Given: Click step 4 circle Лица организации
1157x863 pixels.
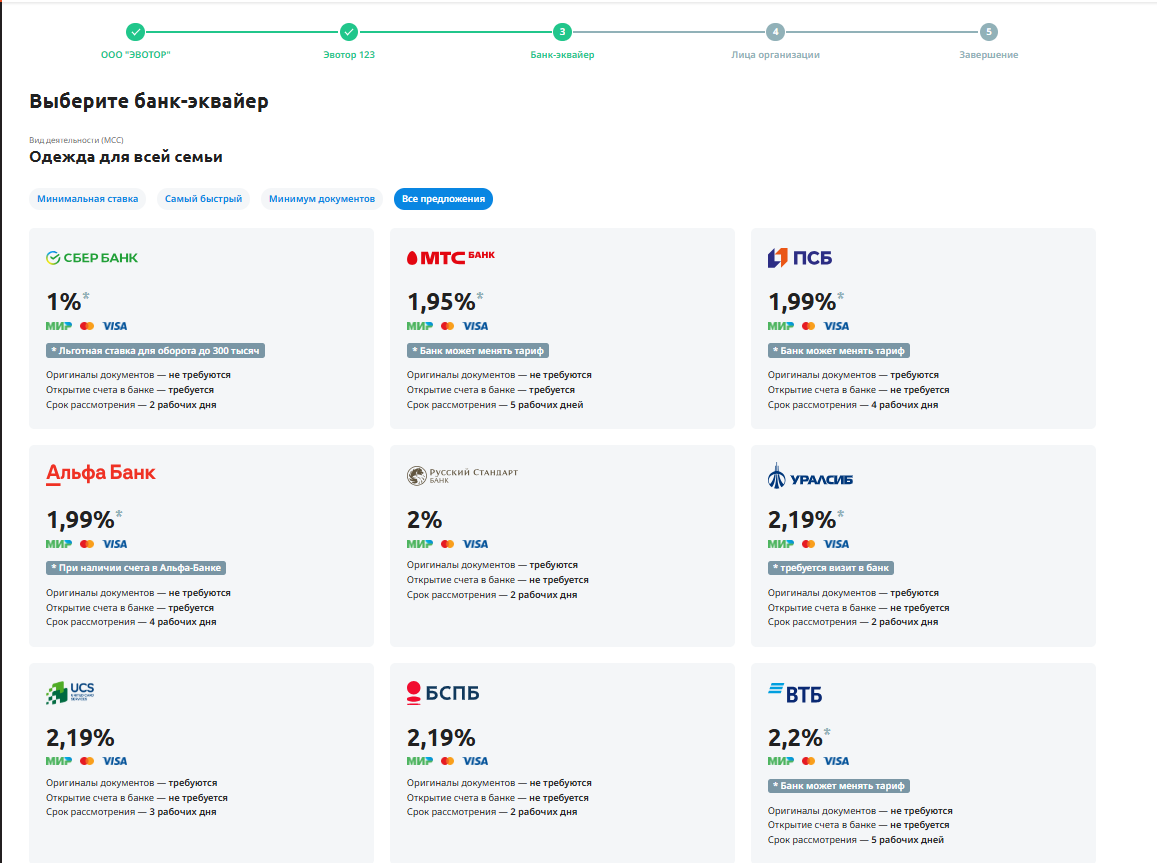Looking at the screenshot, I should (775, 32).
